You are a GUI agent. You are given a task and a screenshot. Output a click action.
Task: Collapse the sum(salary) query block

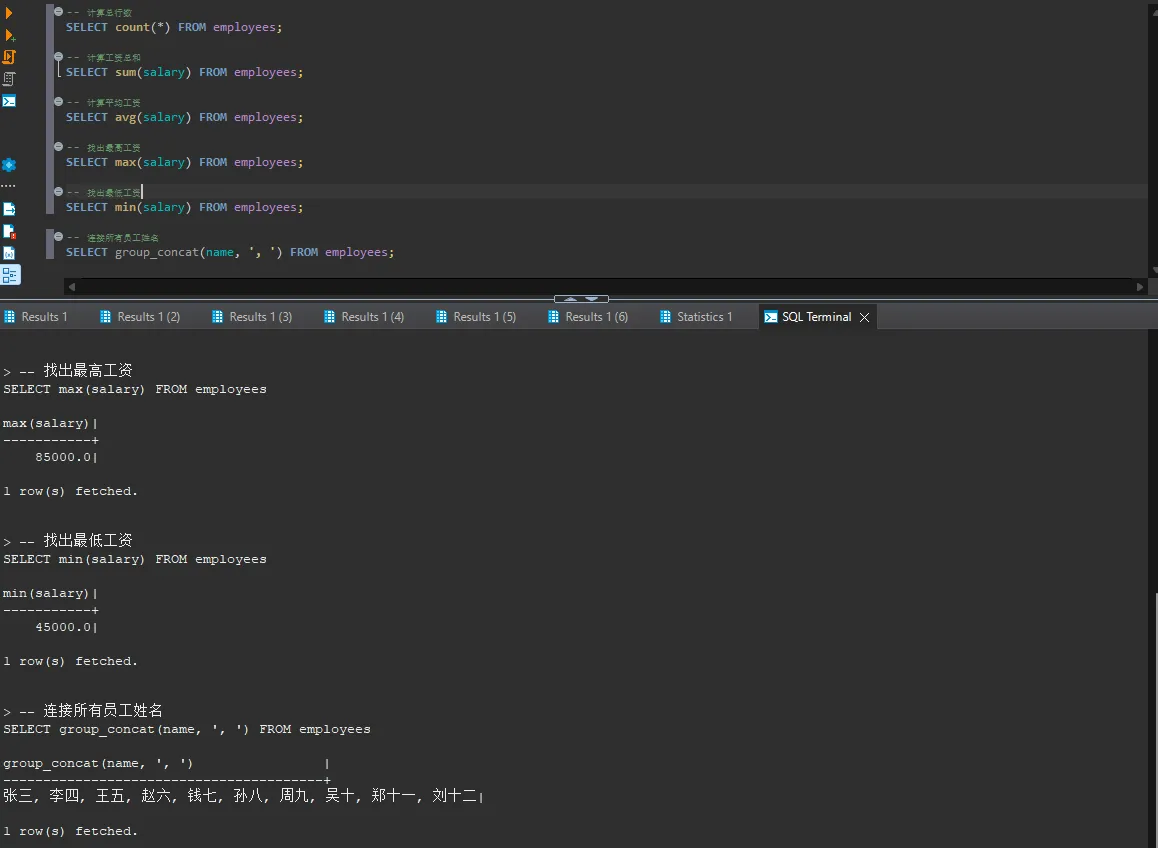coord(58,56)
